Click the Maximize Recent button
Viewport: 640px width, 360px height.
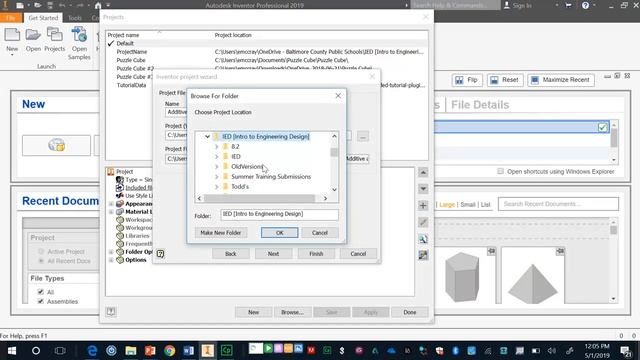561,80
